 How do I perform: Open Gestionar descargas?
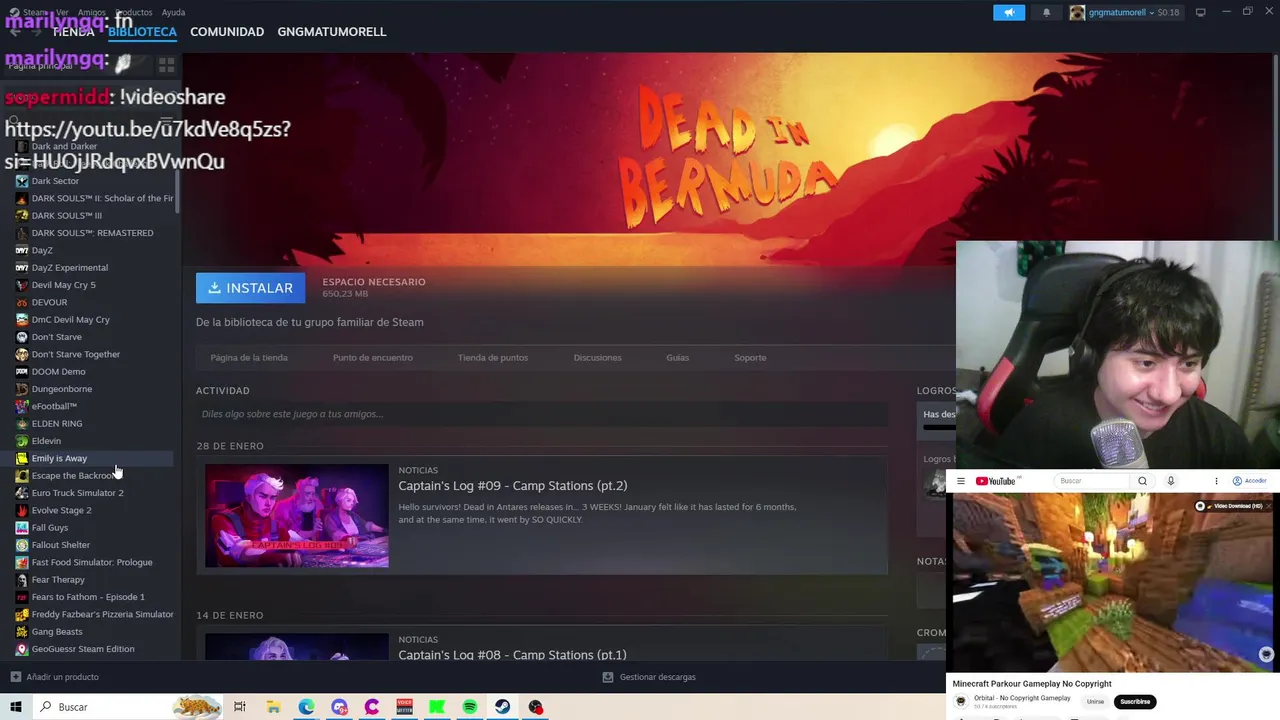(649, 677)
